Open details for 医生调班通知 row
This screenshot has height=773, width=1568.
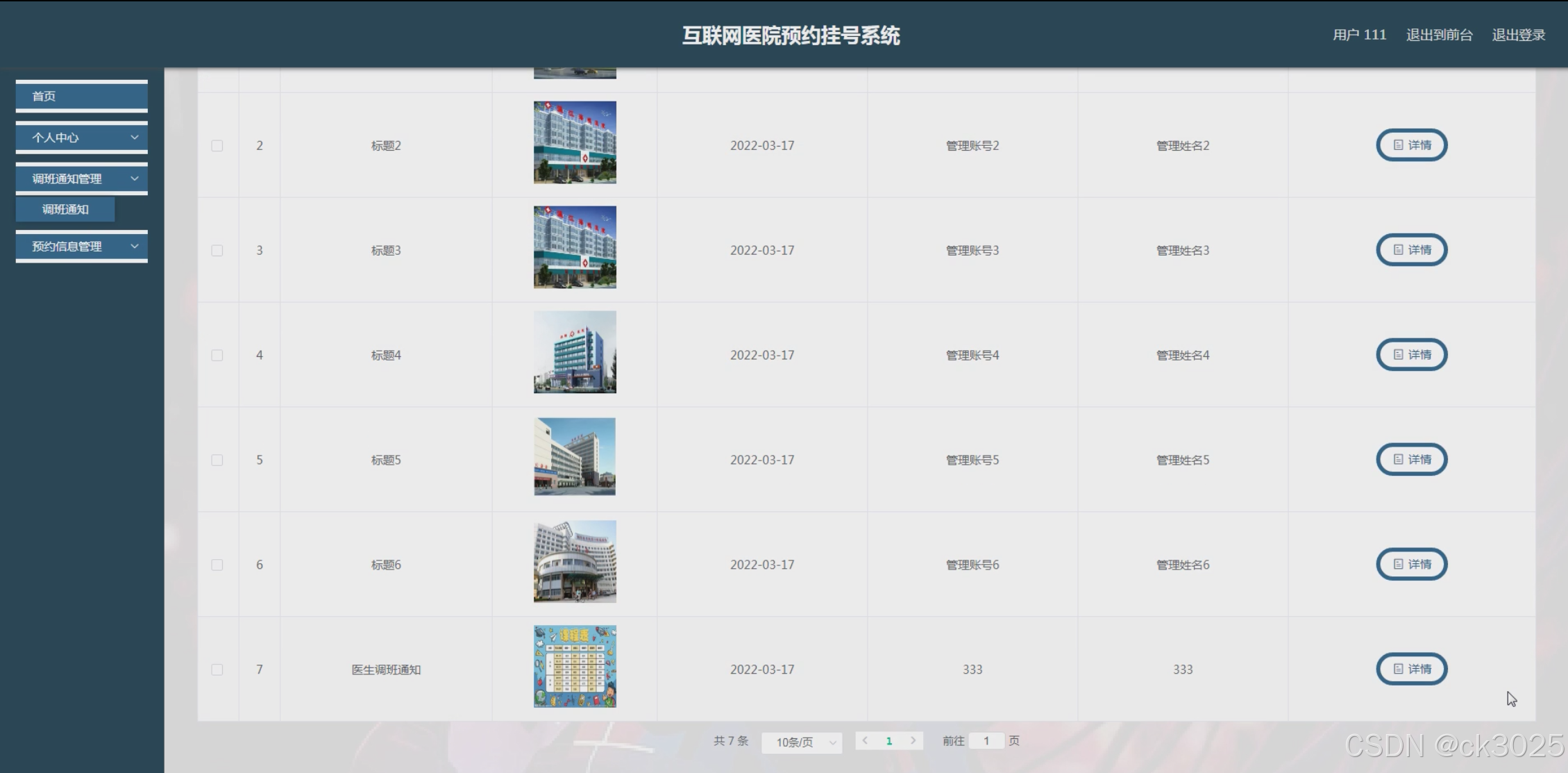pos(1411,669)
